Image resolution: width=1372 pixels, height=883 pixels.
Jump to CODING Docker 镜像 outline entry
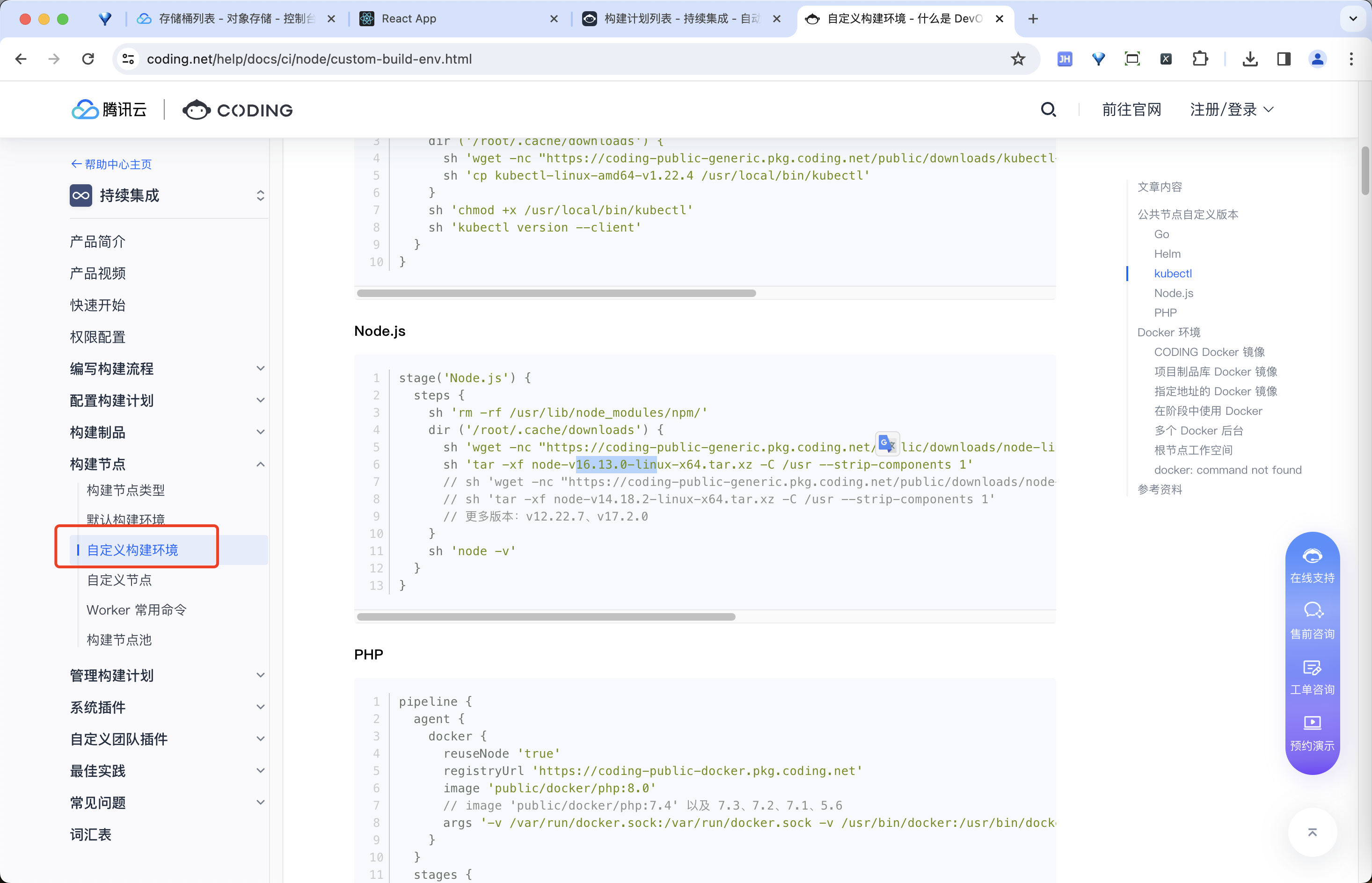point(1209,352)
